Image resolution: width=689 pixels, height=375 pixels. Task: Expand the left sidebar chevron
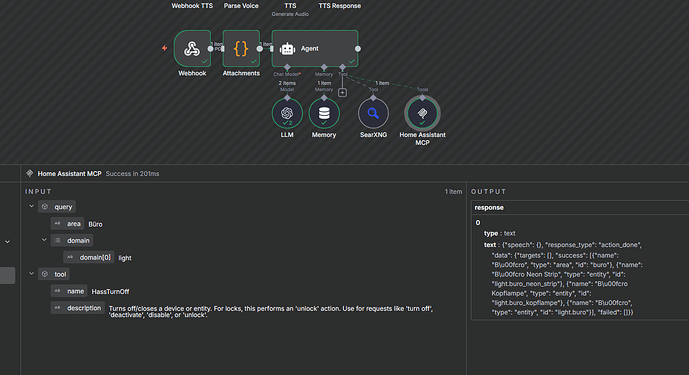[7, 242]
